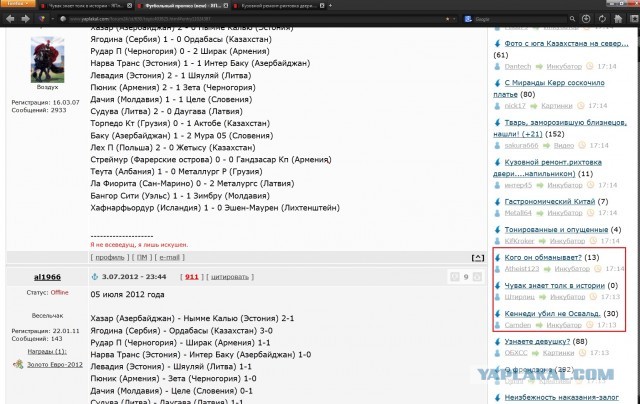Click flame icon beside 'Гастрономический Китай'
Image resolution: width=640 pixels, height=404 pixels.
click(x=497, y=202)
